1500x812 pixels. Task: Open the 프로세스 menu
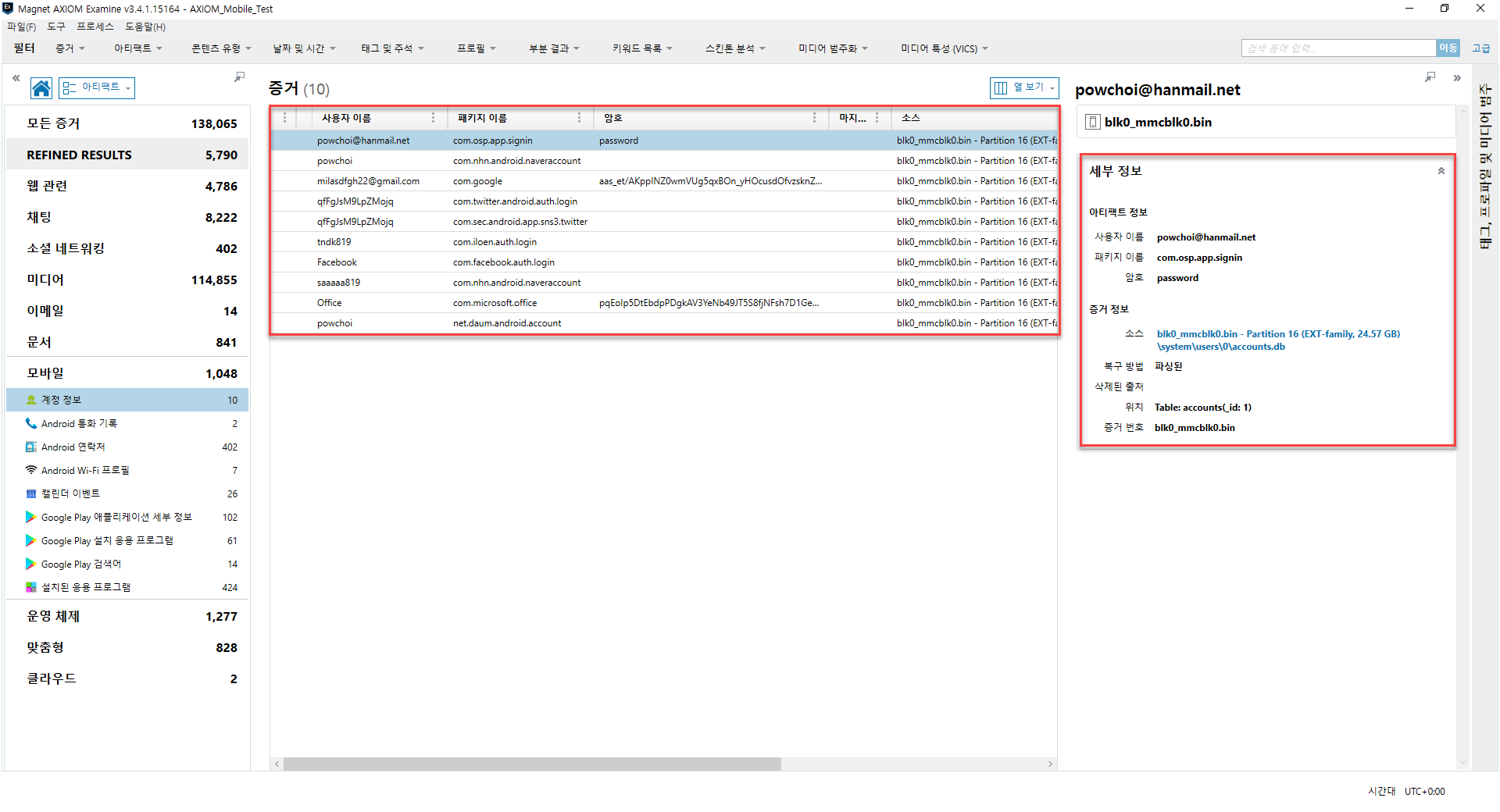[95, 27]
